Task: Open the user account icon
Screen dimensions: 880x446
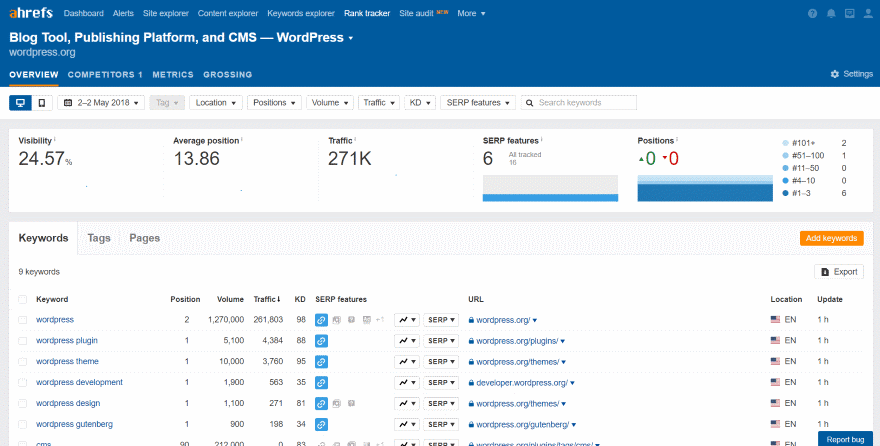Action: [867, 14]
